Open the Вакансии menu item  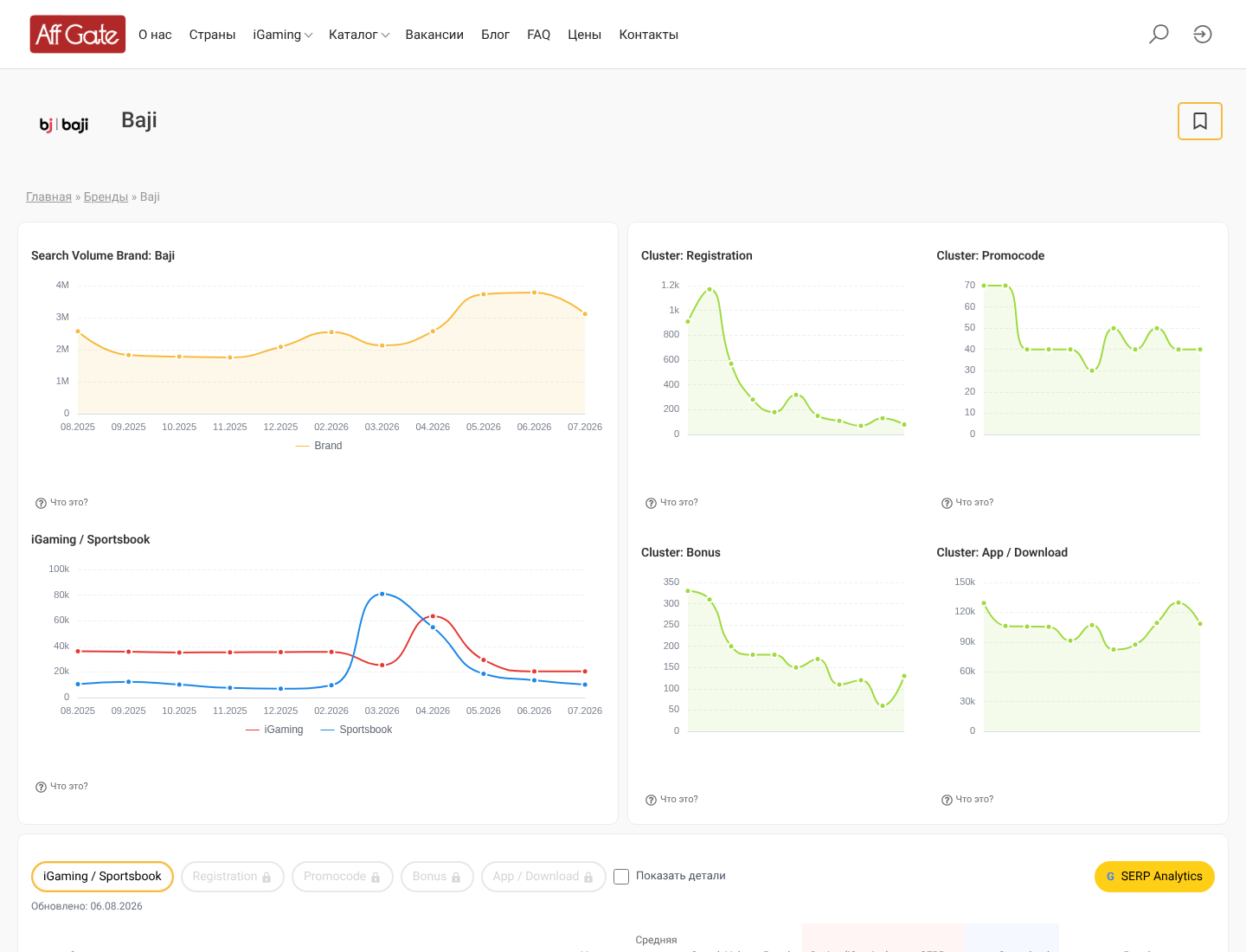(434, 35)
